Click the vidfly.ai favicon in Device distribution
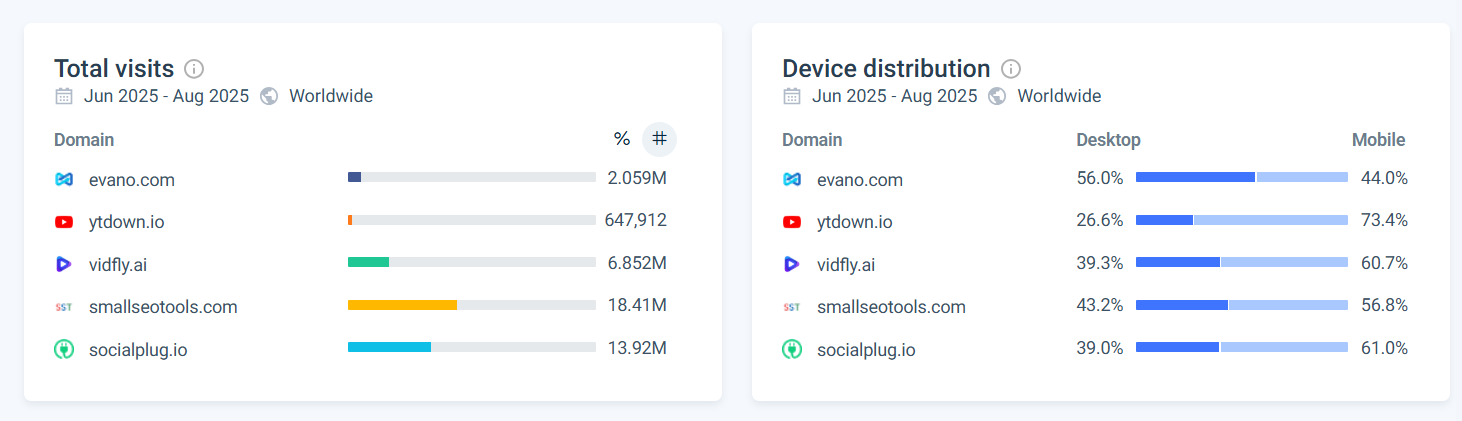This screenshot has height=421, width=1462. [x=792, y=265]
